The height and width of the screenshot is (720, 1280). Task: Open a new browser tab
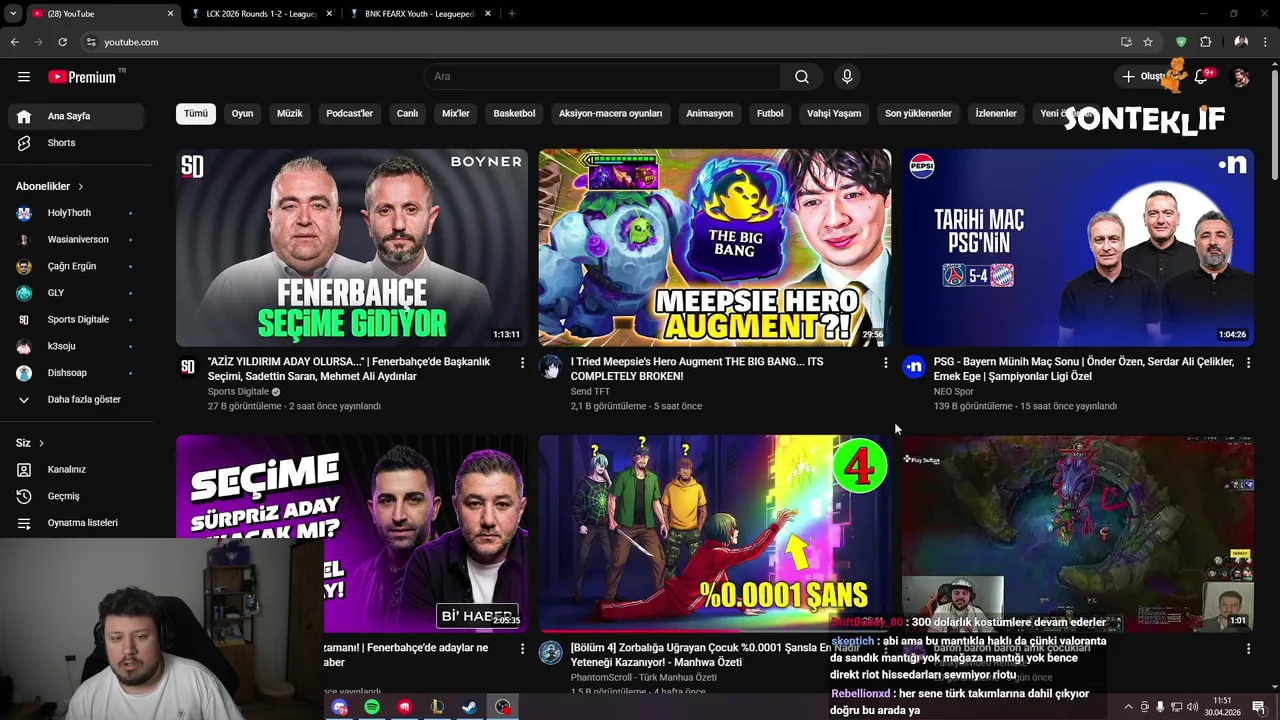click(511, 14)
